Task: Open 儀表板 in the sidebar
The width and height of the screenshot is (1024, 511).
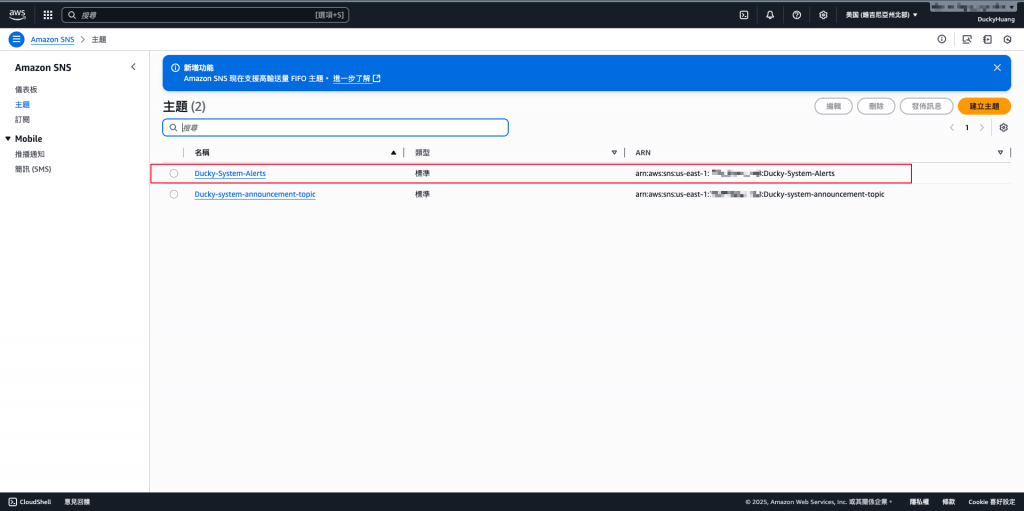Action: [x=26, y=90]
